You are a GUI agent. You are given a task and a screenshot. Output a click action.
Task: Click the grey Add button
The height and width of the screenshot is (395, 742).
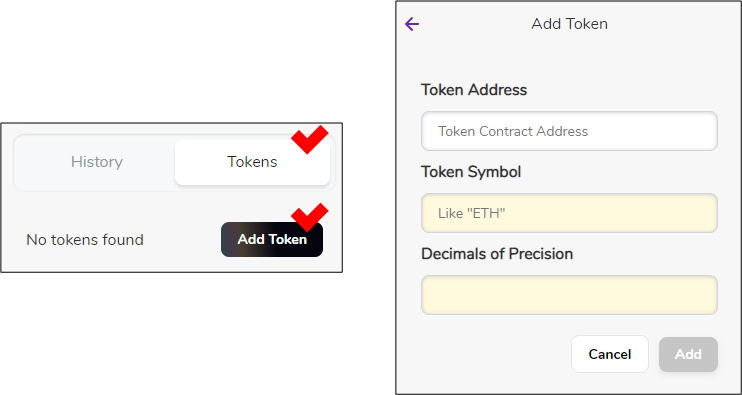(x=688, y=354)
